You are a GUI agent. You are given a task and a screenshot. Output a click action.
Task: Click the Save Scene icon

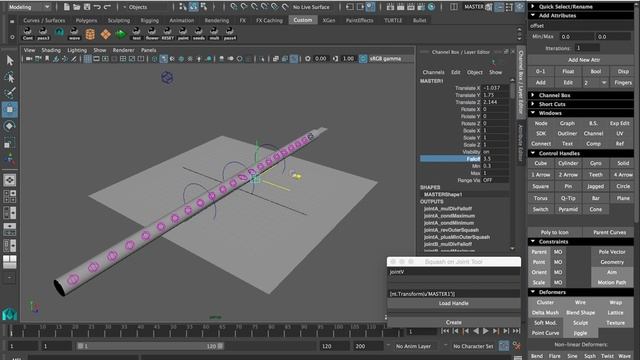[87, 7]
